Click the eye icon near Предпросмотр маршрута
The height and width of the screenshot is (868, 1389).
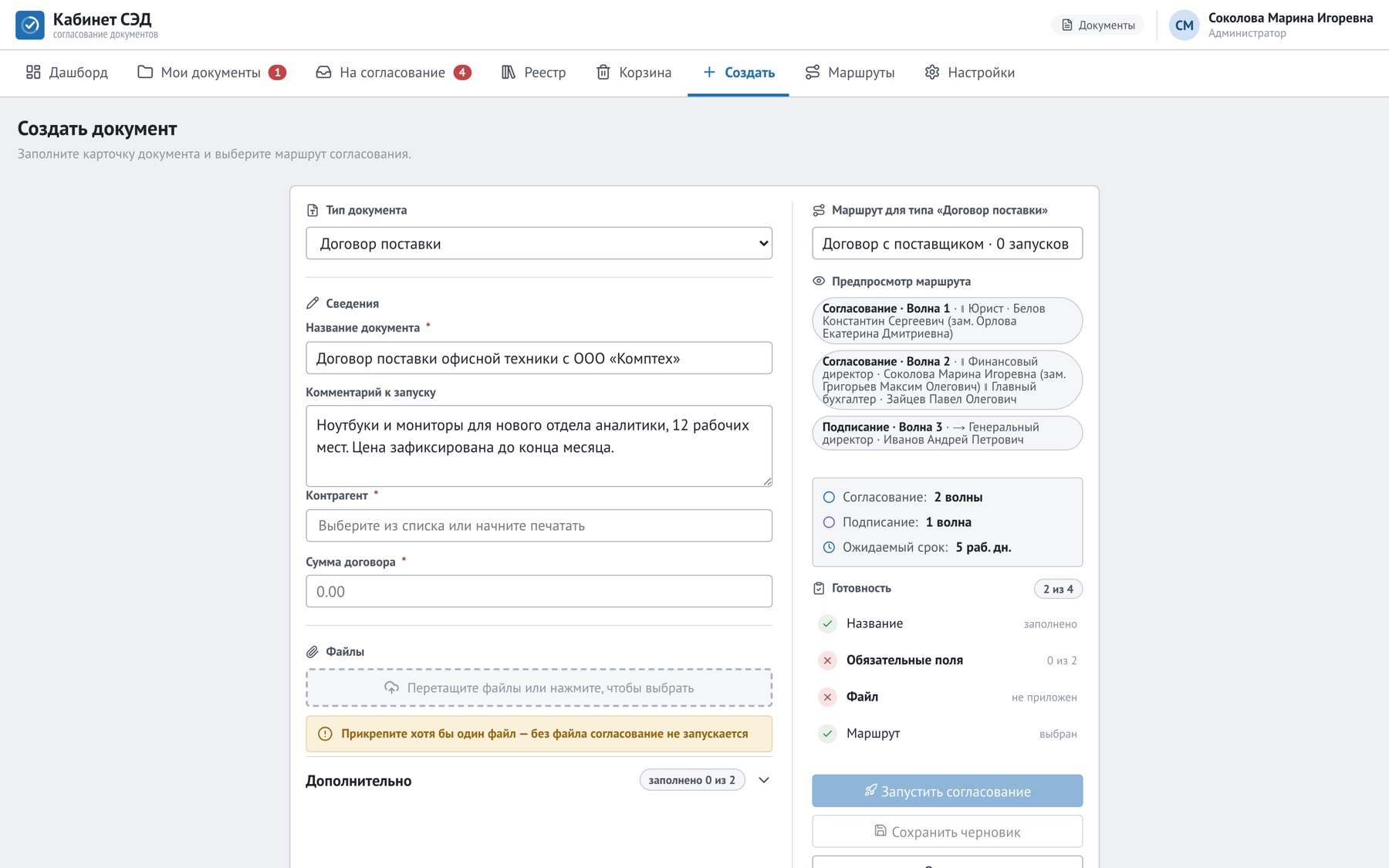click(819, 282)
